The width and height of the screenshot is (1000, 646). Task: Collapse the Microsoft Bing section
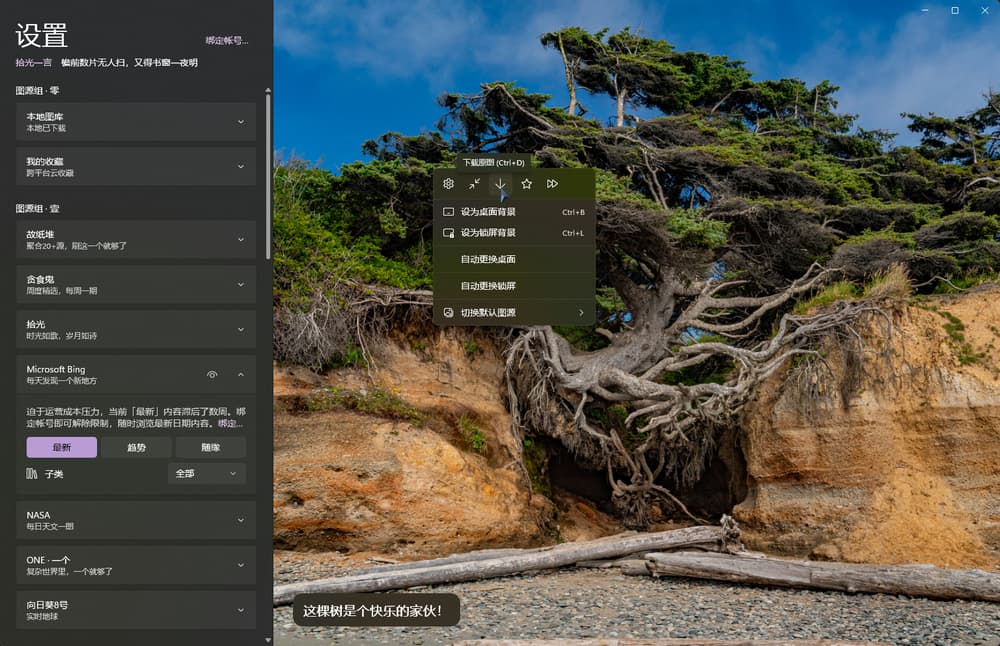point(240,375)
